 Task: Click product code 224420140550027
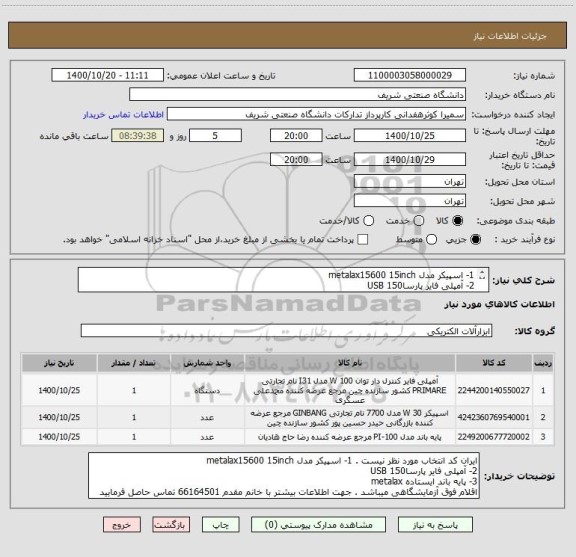494,390
